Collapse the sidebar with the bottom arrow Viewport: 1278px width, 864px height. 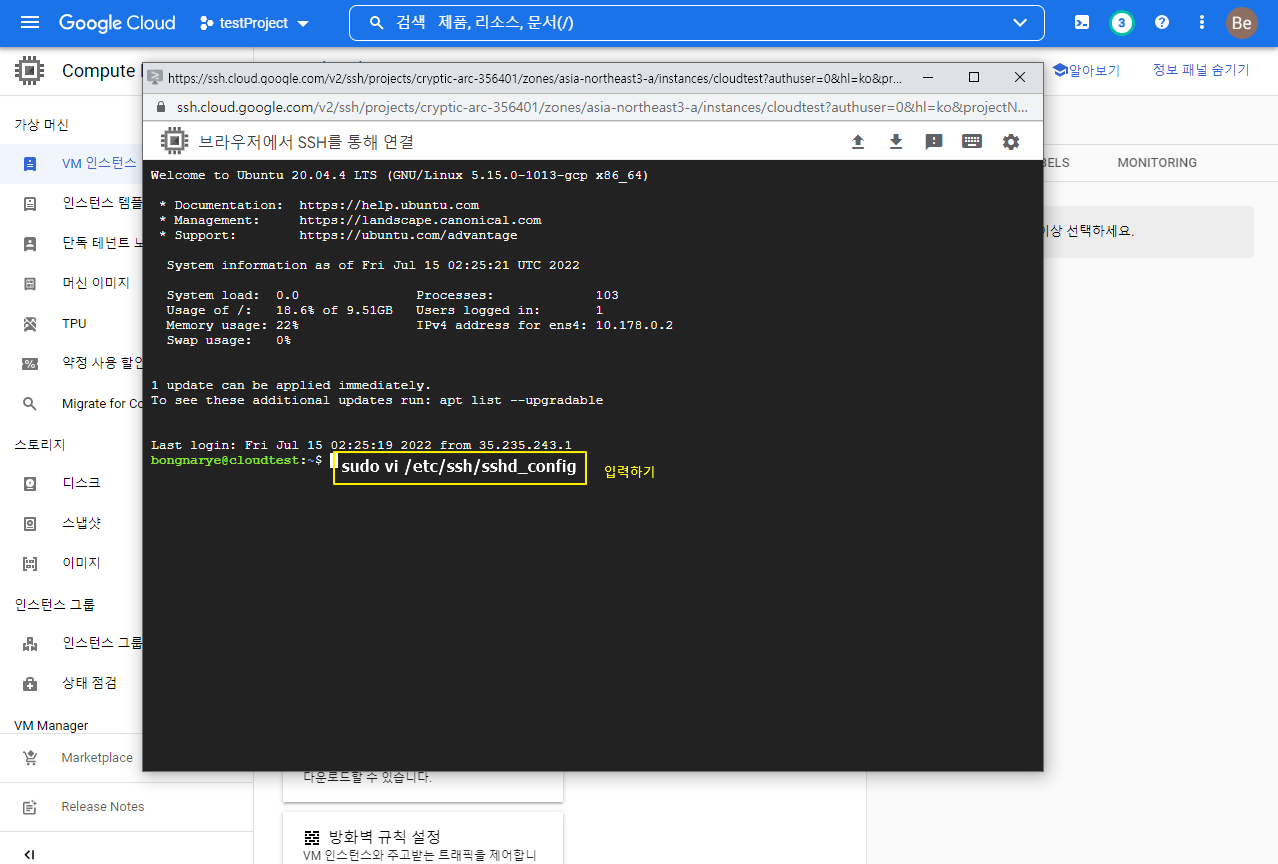pyautogui.click(x=29, y=854)
